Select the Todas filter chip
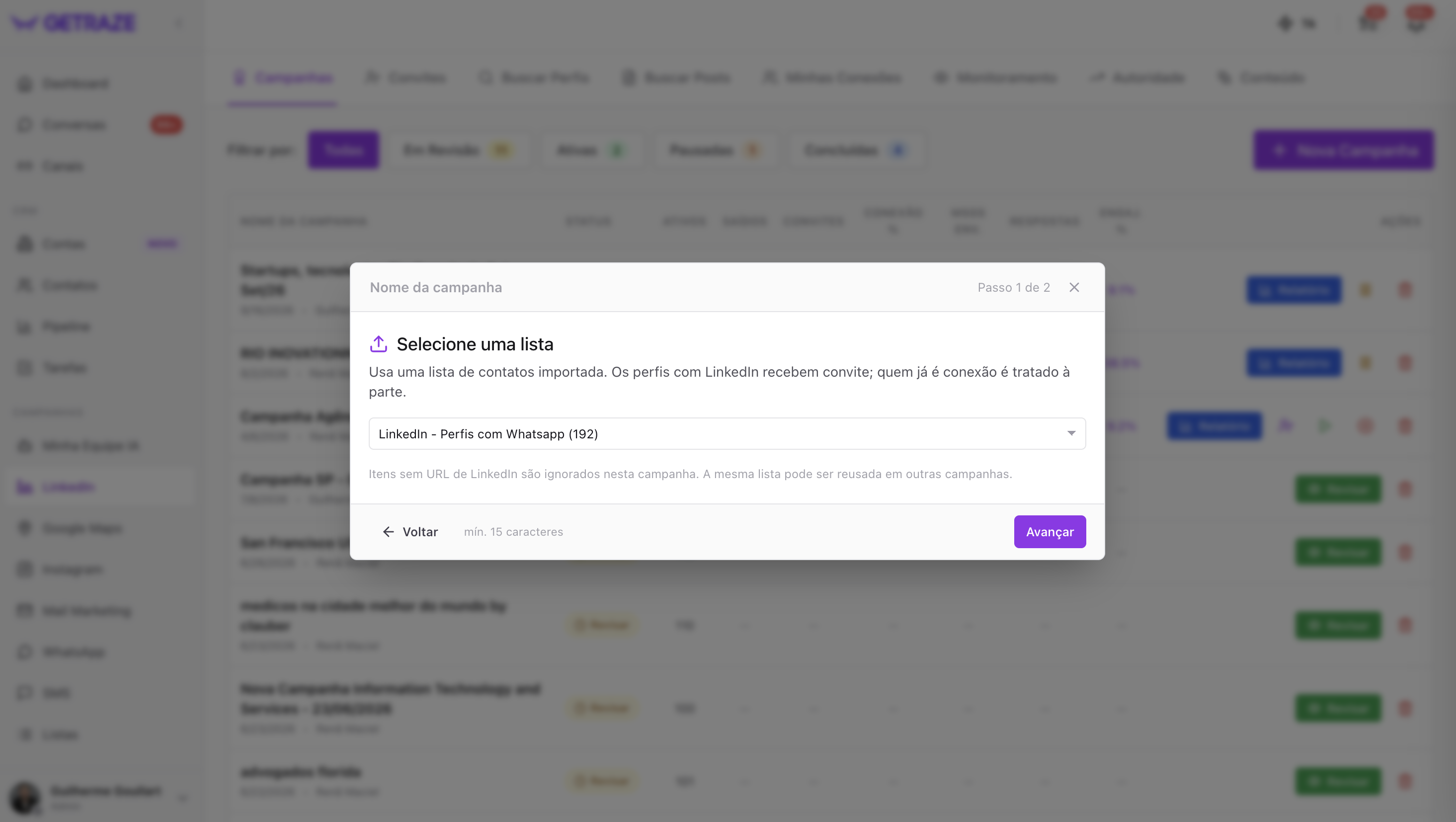This screenshot has width=1456, height=822. [x=344, y=151]
